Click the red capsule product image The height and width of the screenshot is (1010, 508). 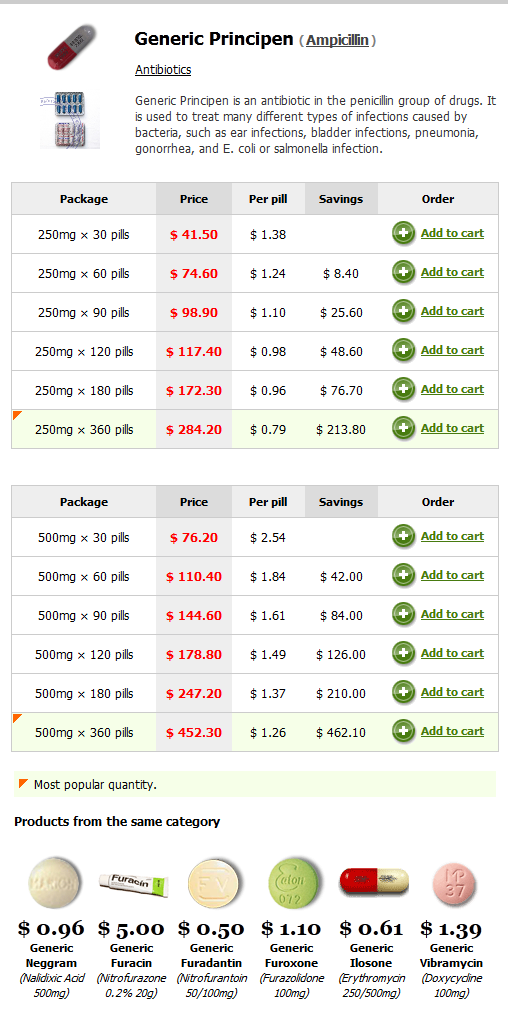pyautogui.click(x=71, y=47)
